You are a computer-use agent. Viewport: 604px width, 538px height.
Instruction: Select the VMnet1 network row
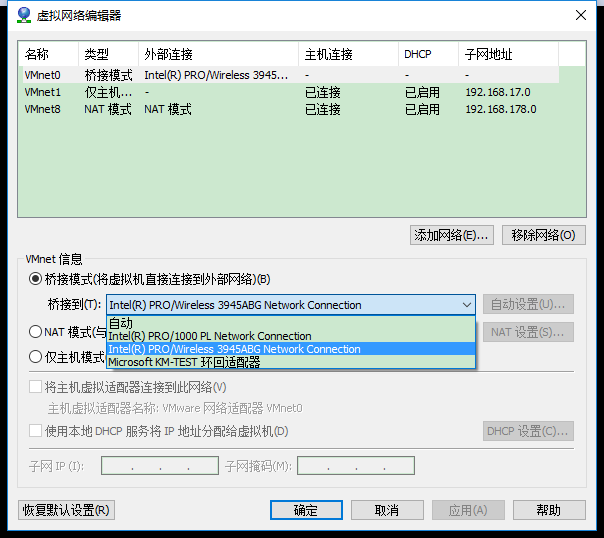291,92
